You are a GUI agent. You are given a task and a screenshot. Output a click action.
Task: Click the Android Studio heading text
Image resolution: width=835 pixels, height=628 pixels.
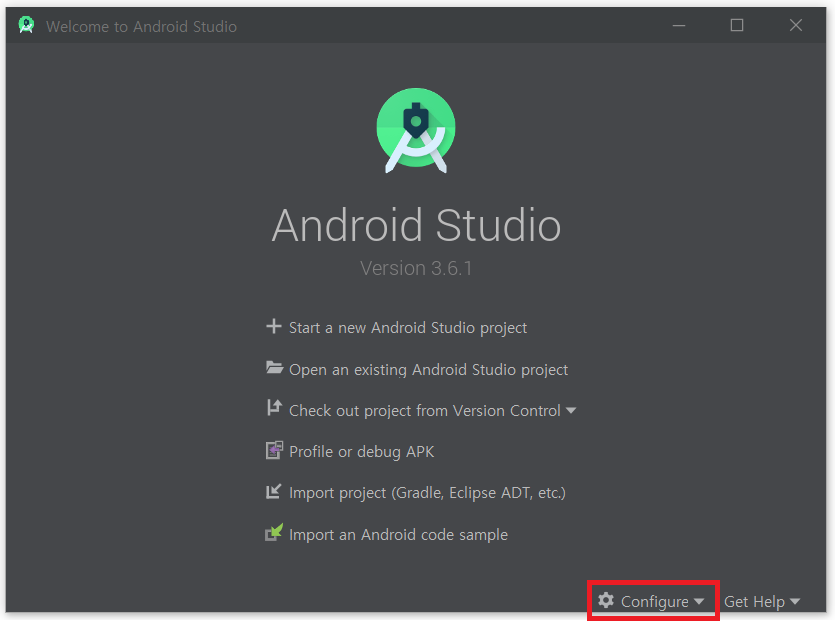click(x=416, y=225)
